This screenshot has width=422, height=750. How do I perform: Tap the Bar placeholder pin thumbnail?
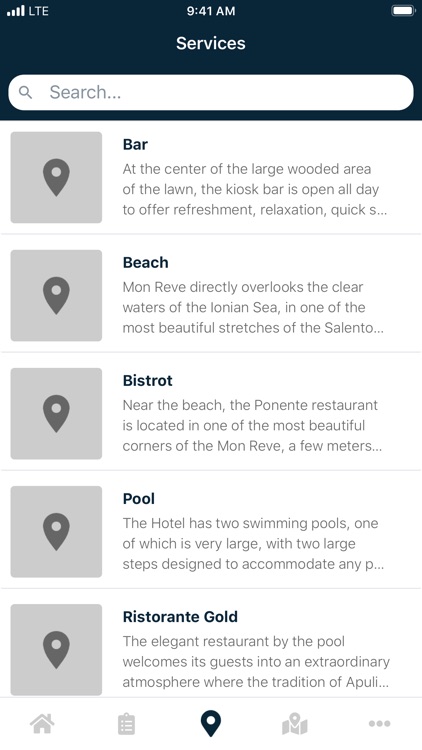click(56, 177)
